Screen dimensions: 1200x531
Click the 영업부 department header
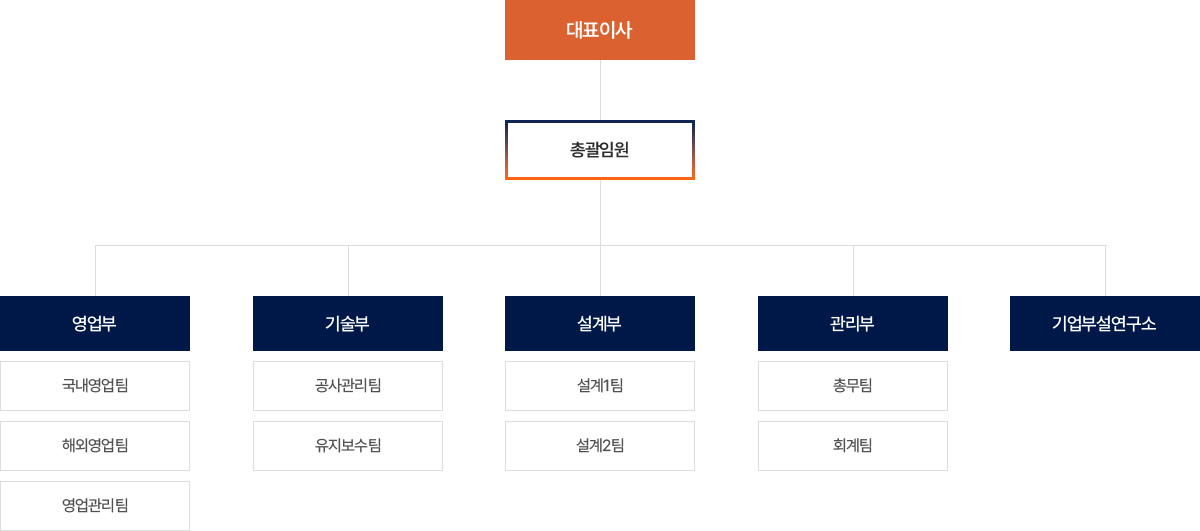[95, 323]
